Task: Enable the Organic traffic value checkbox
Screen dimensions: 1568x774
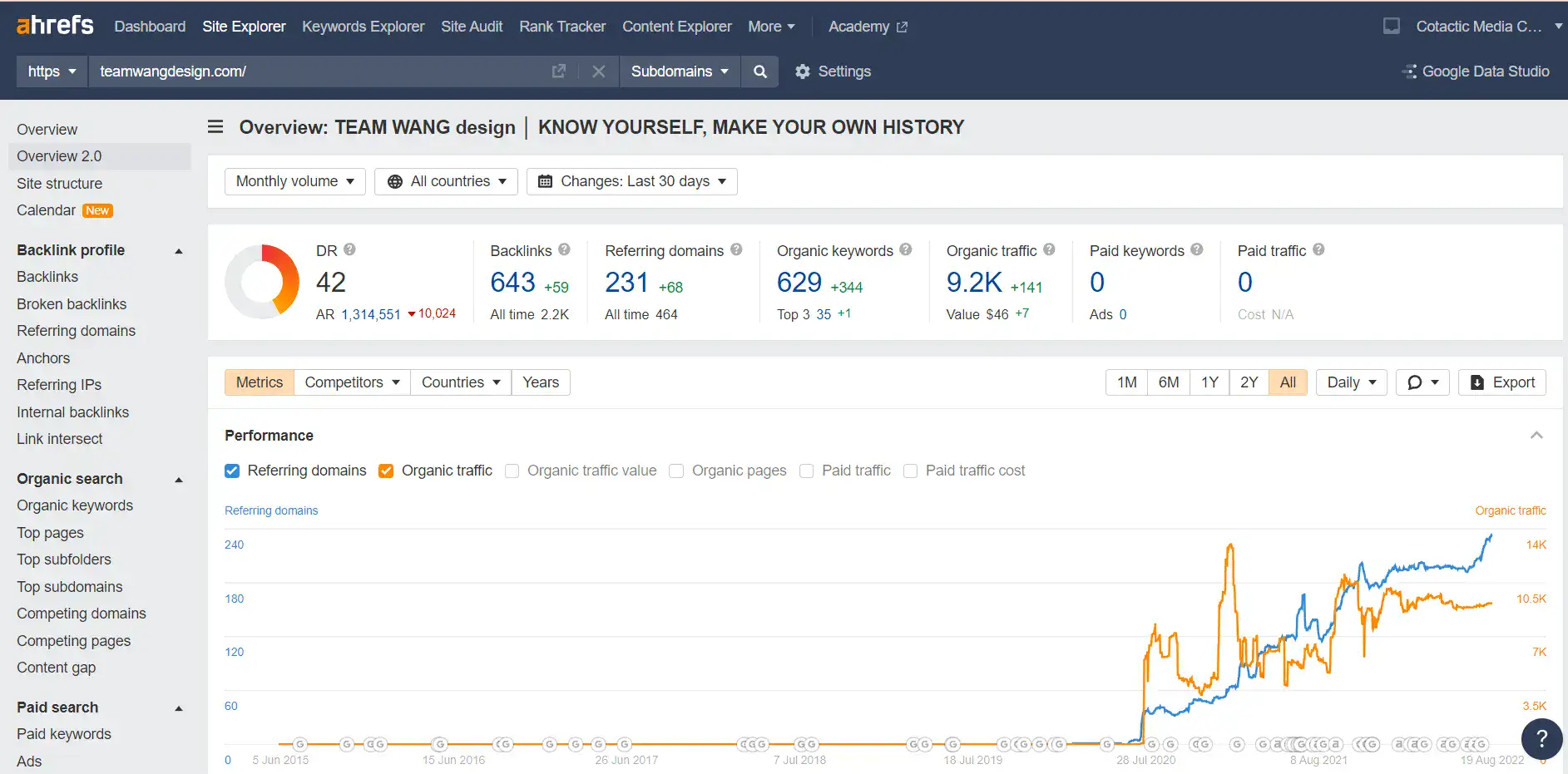Action: pyautogui.click(x=512, y=471)
